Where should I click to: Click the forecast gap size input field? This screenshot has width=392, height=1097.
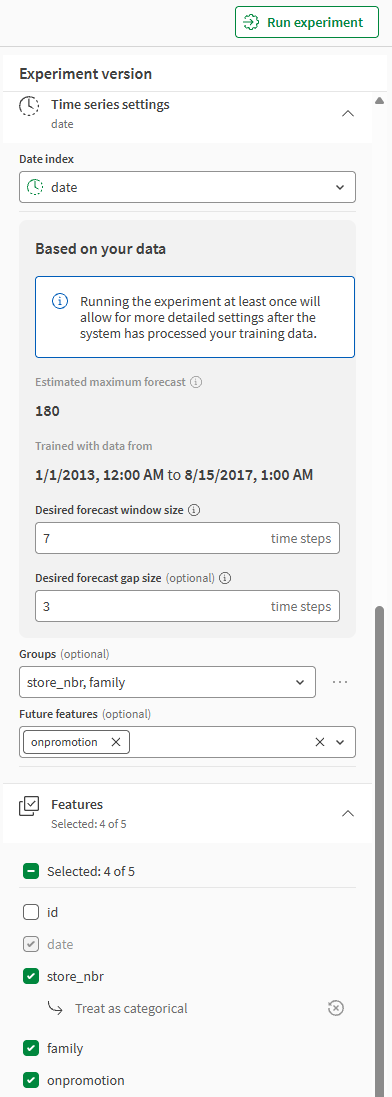pos(188,606)
